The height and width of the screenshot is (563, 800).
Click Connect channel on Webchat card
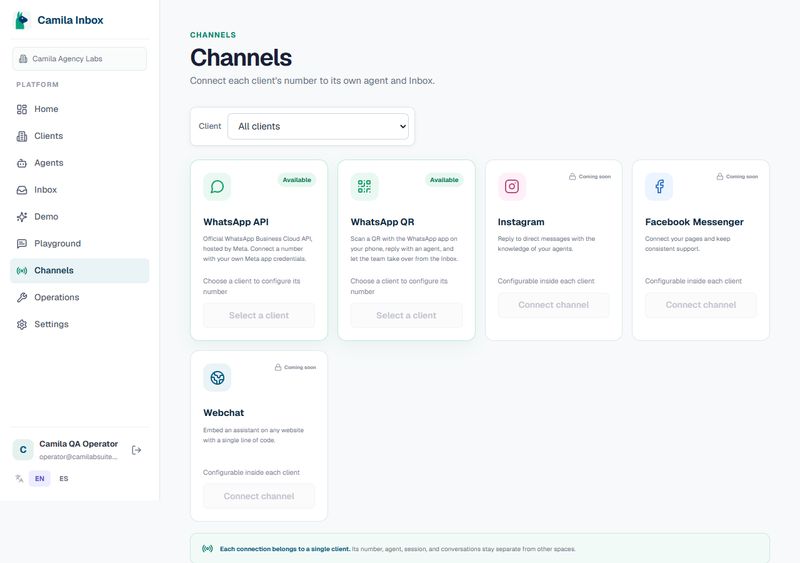click(259, 496)
